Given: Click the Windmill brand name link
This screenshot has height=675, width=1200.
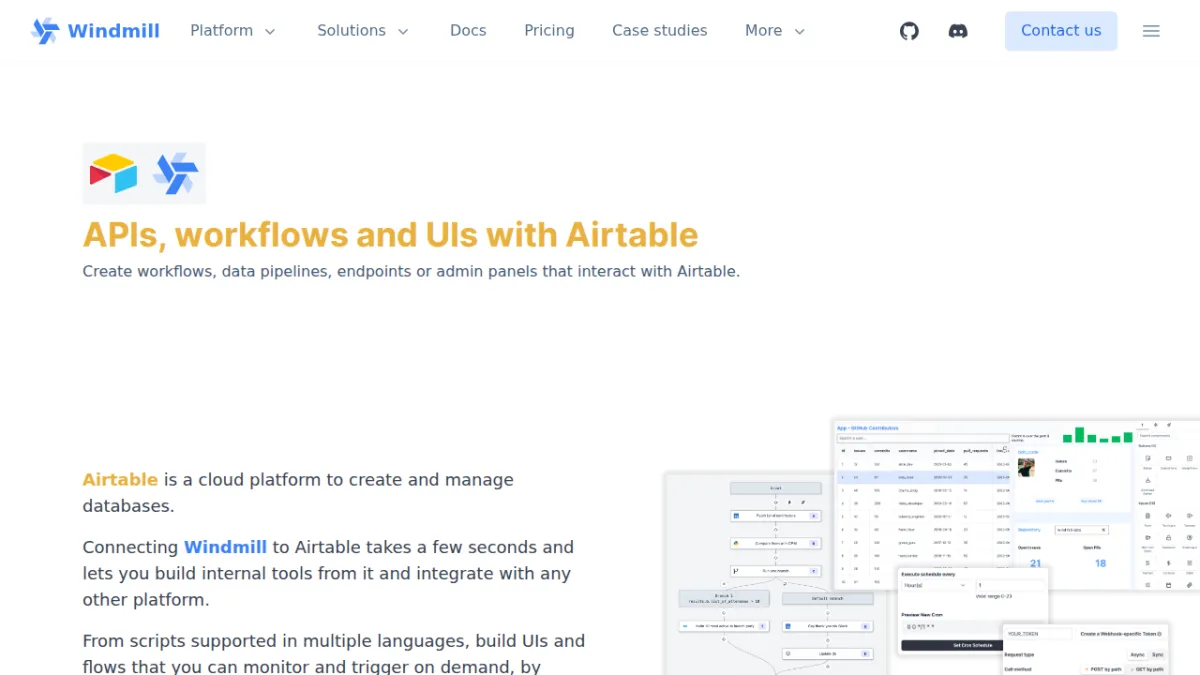Looking at the screenshot, I should point(113,31).
